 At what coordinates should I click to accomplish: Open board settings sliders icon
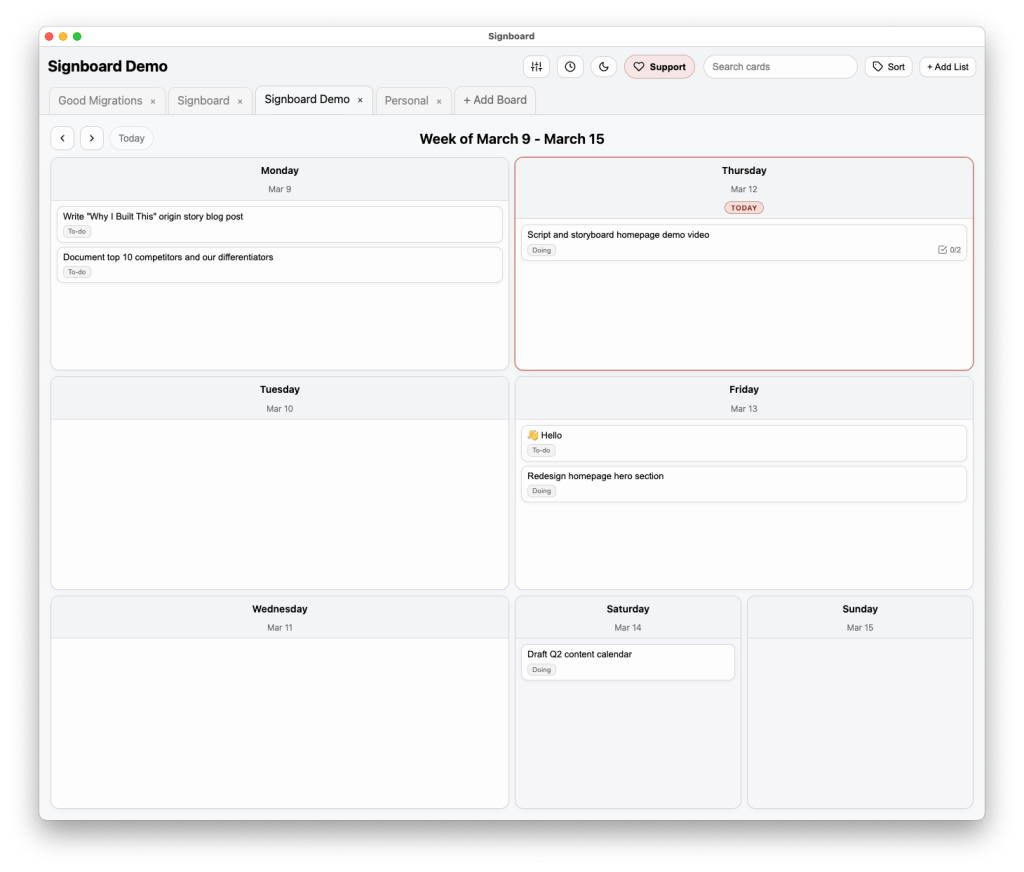coord(536,67)
